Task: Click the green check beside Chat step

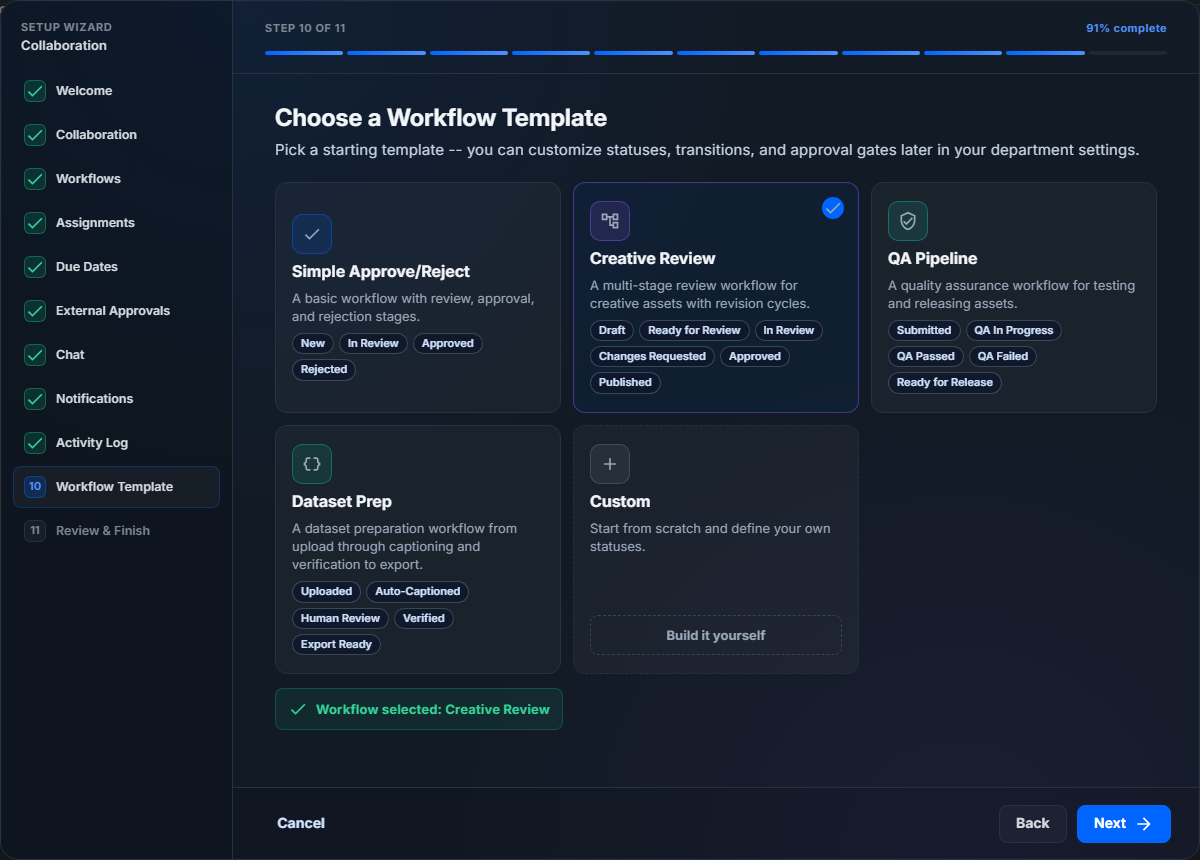Action: click(x=35, y=355)
